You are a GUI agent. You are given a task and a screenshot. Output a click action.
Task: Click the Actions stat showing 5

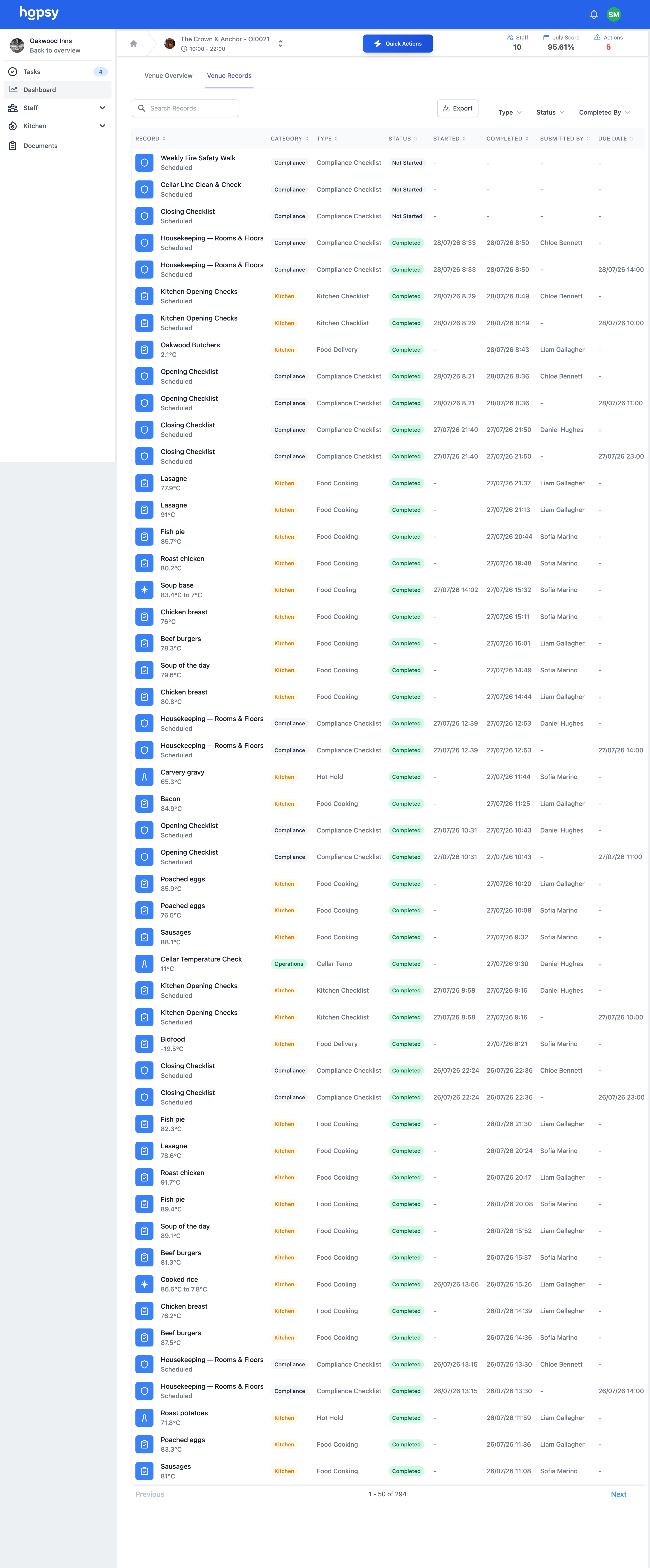608,43
